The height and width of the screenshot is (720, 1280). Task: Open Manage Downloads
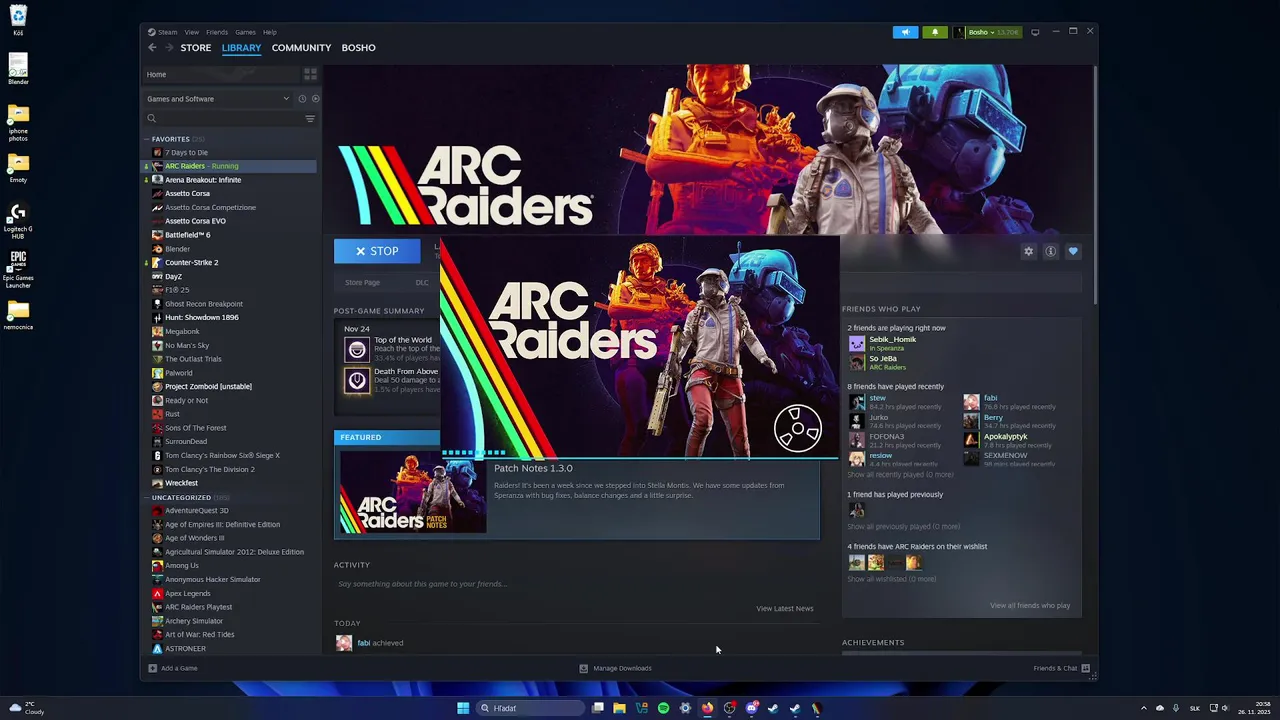pyautogui.click(x=615, y=668)
